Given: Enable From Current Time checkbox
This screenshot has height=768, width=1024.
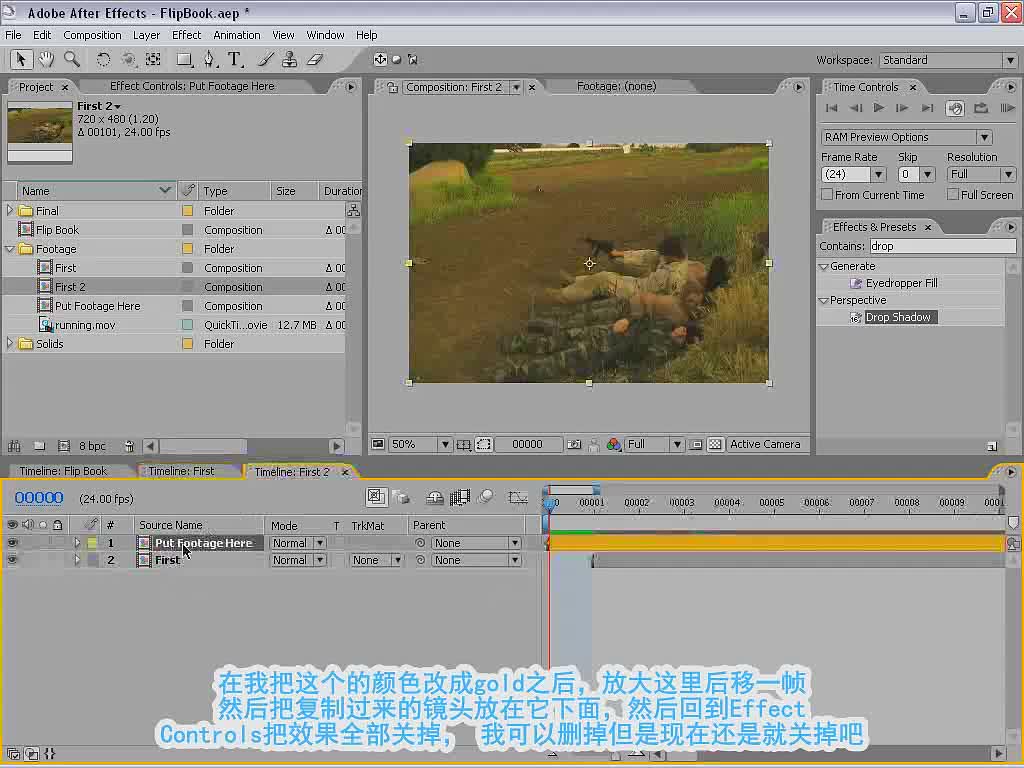Looking at the screenshot, I should click(x=827, y=195).
